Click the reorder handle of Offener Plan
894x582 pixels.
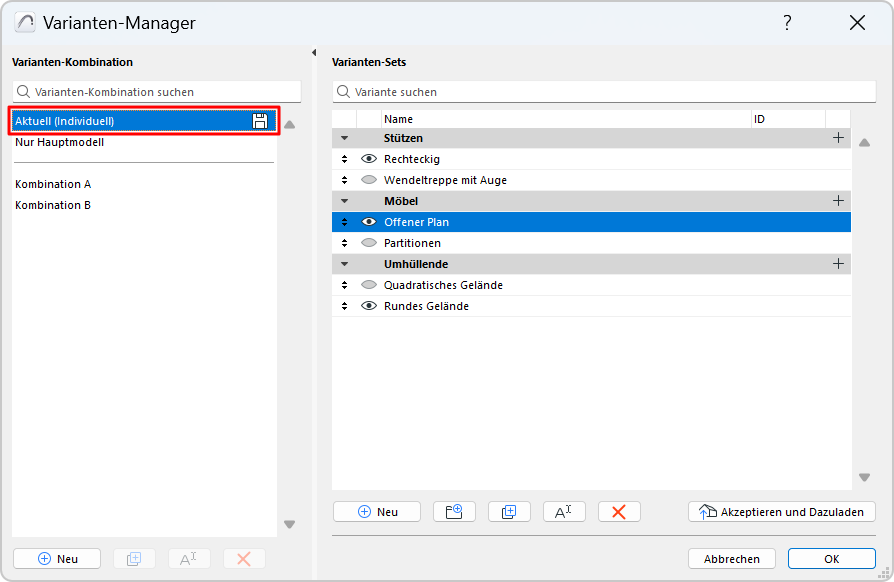(x=344, y=222)
